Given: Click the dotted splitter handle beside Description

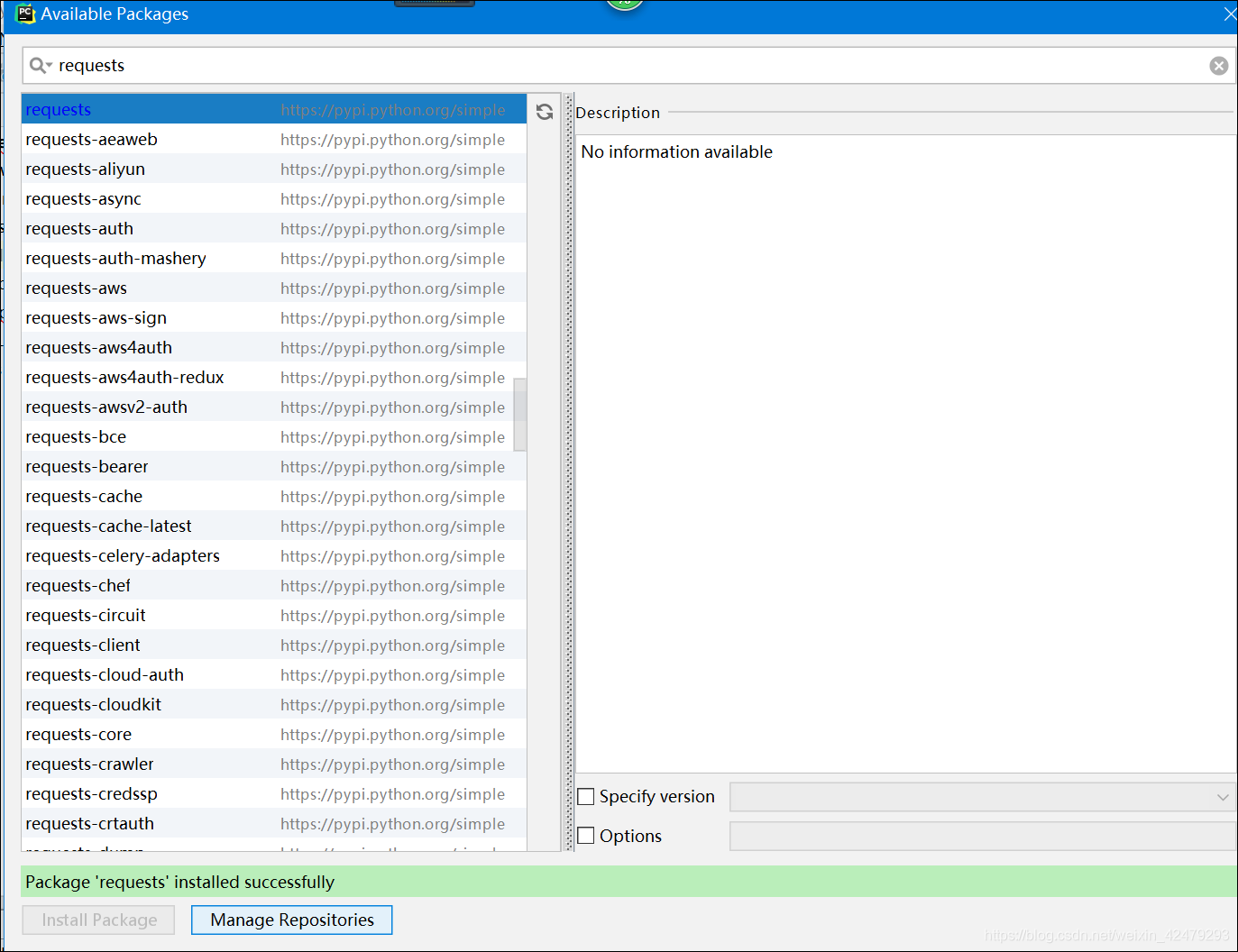Looking at the screenshot, I should (x=569, y=472).
